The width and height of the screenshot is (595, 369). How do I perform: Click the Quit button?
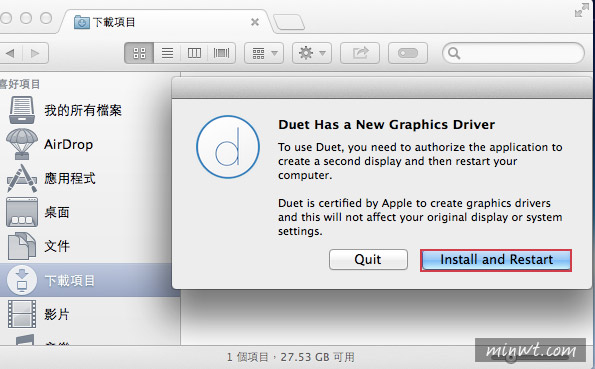point(368,260)
